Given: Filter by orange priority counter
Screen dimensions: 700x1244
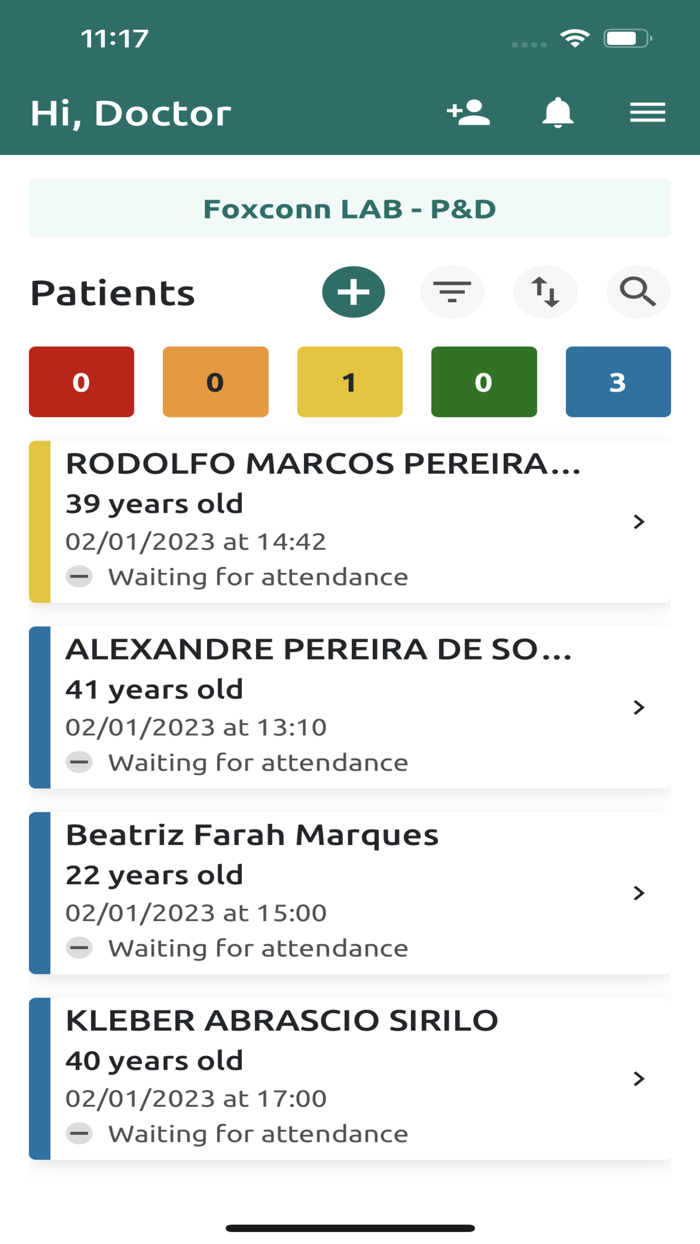Looking at the screenshot, I should 215,382.
